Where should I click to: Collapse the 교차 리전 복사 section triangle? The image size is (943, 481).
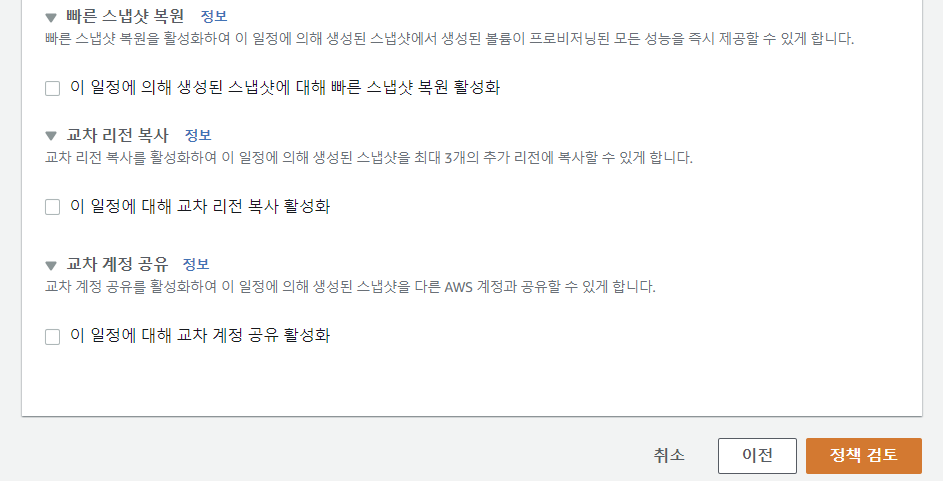(x=51, y=136)
